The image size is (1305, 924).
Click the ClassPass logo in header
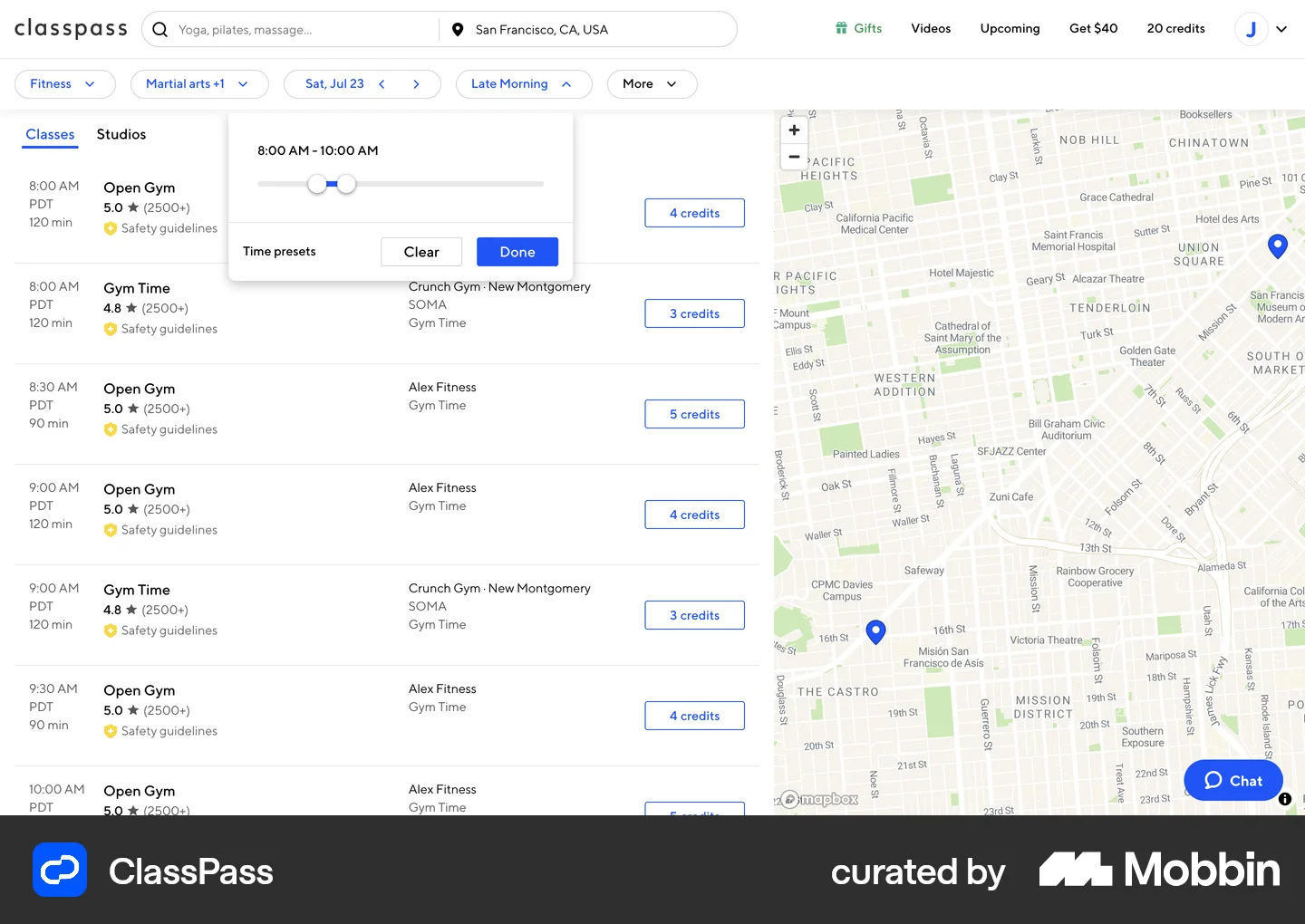pyautogui.click(x=71, y=29)
